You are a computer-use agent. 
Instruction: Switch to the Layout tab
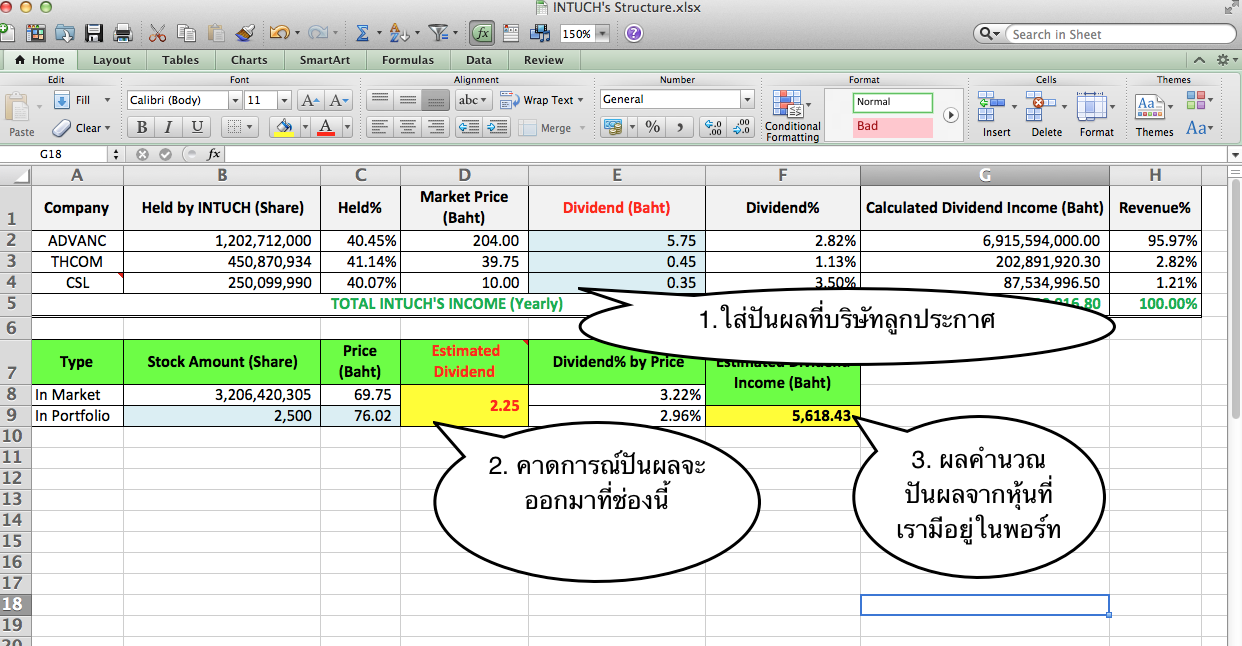tap(112, 60)
